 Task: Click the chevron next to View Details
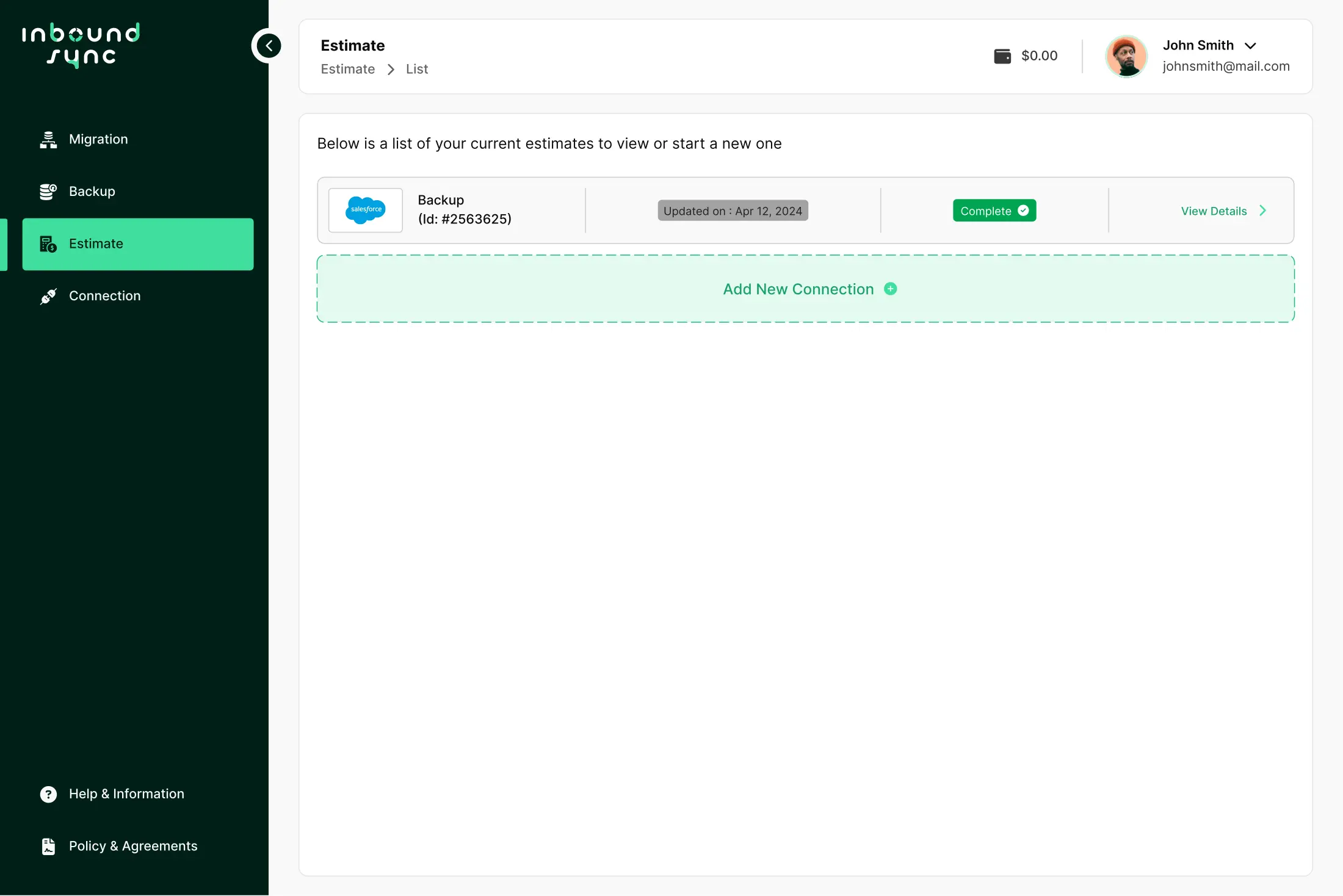(1263, 211)
